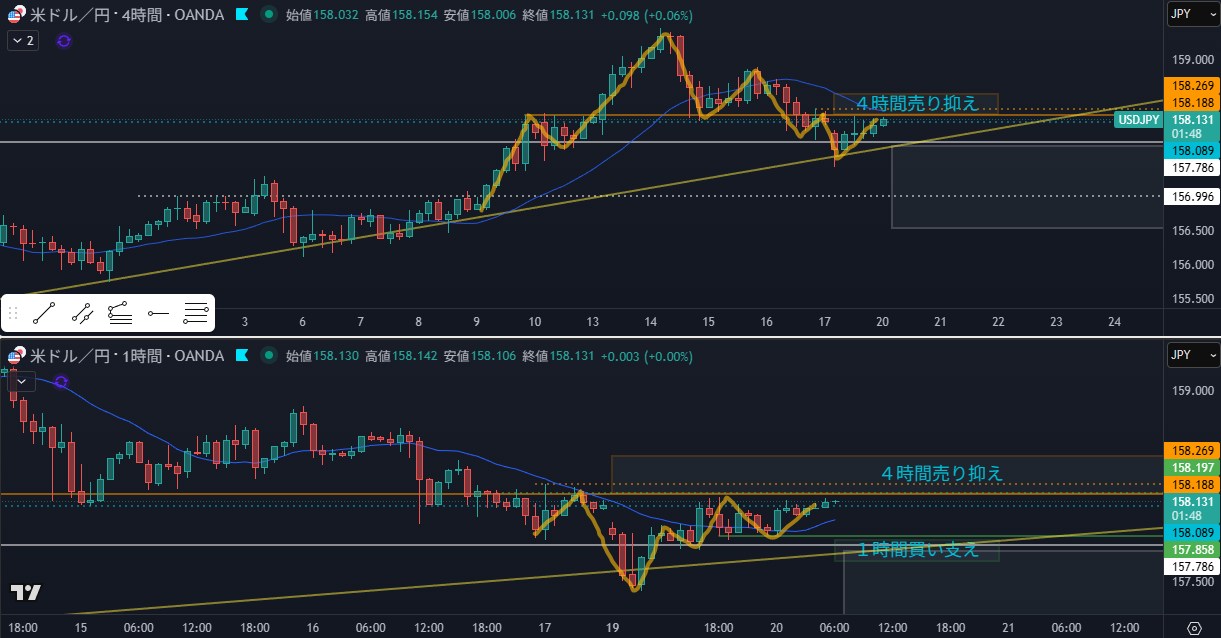Open the JPY currency dropdown on the upper chart
The height and width of the screenshot is (638, 1221).
(1192, 15)
